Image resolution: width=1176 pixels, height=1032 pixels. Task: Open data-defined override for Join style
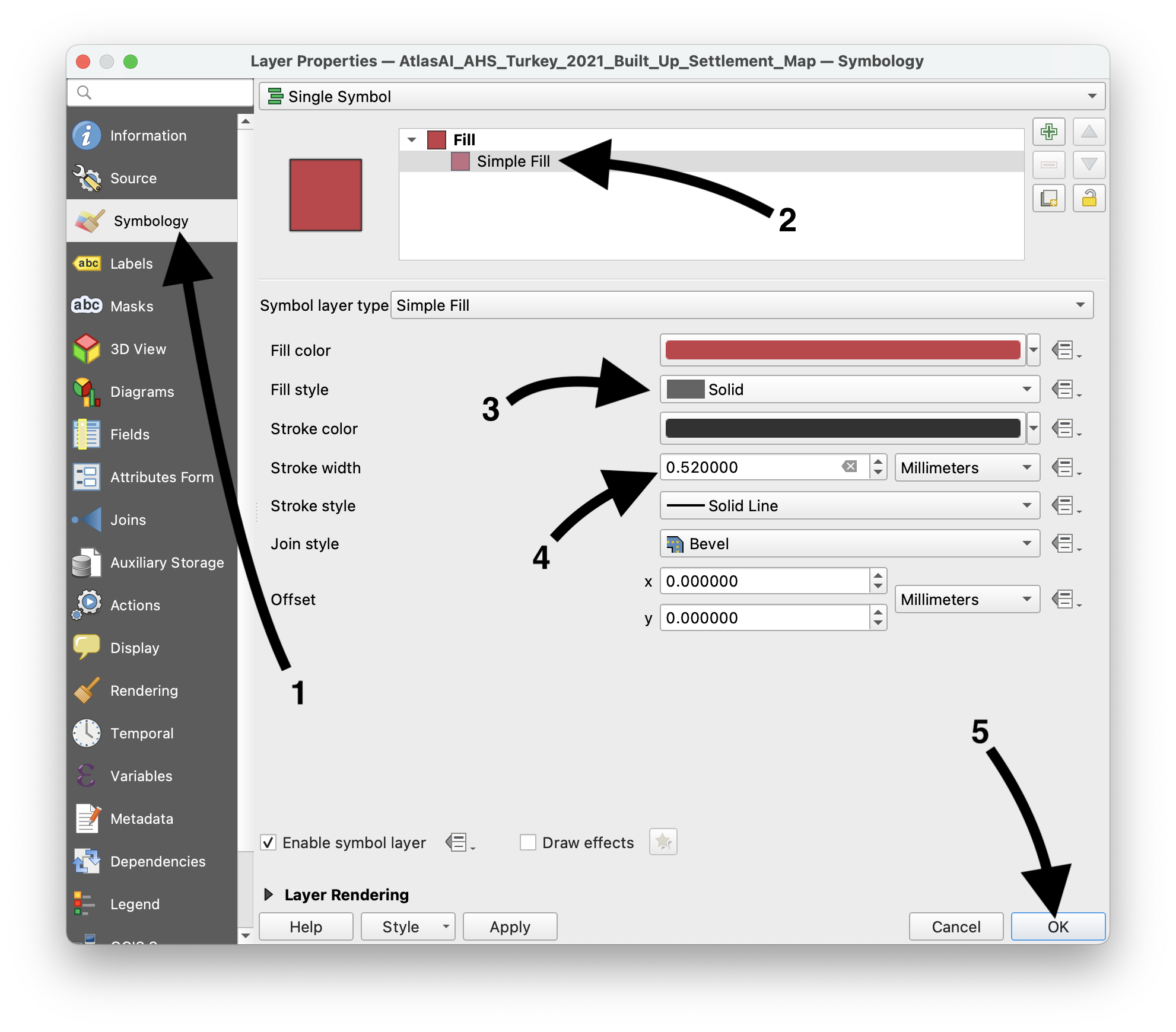coord(1066,543)
